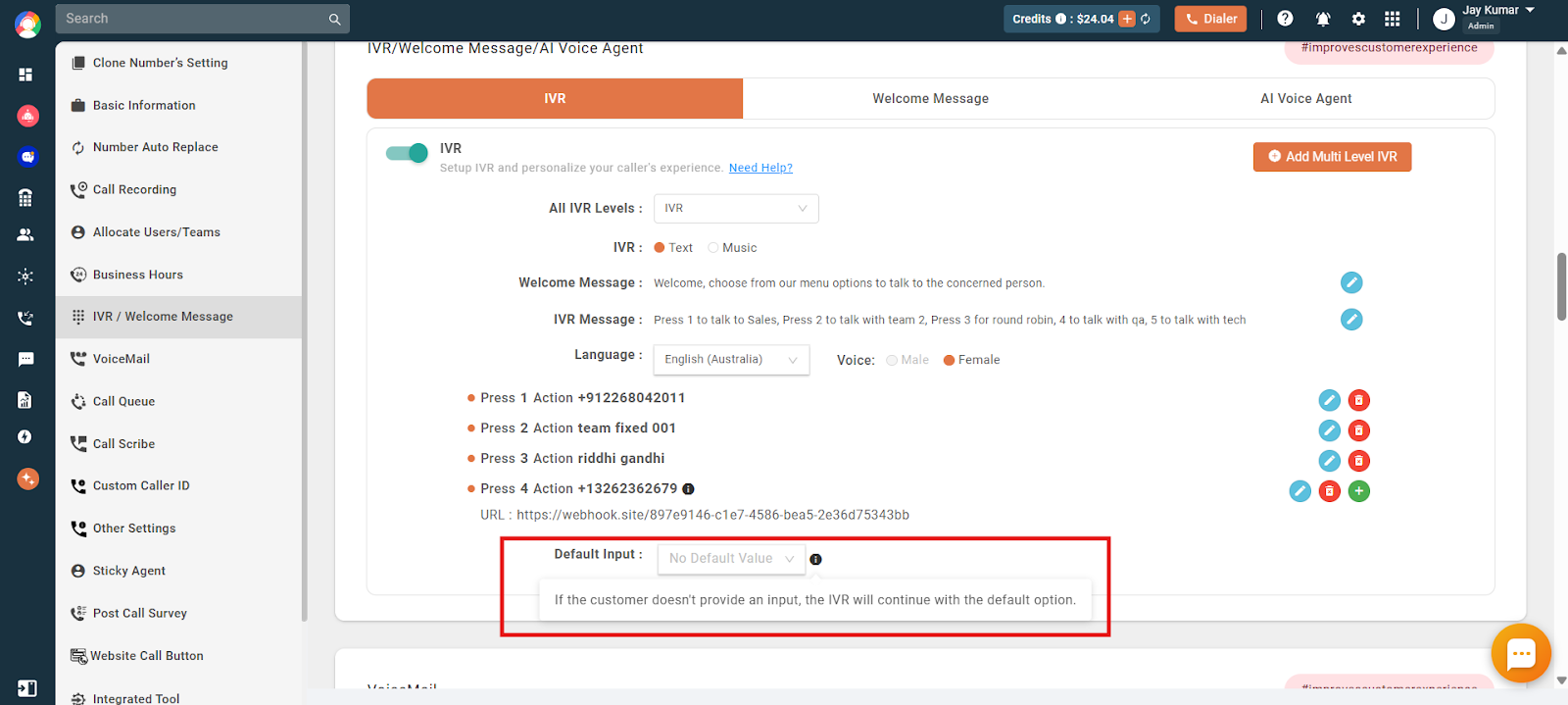Edit the IVR Message pencil icon
The width and height of the screenshot is (1568, 705).
tap(1351, 319)
